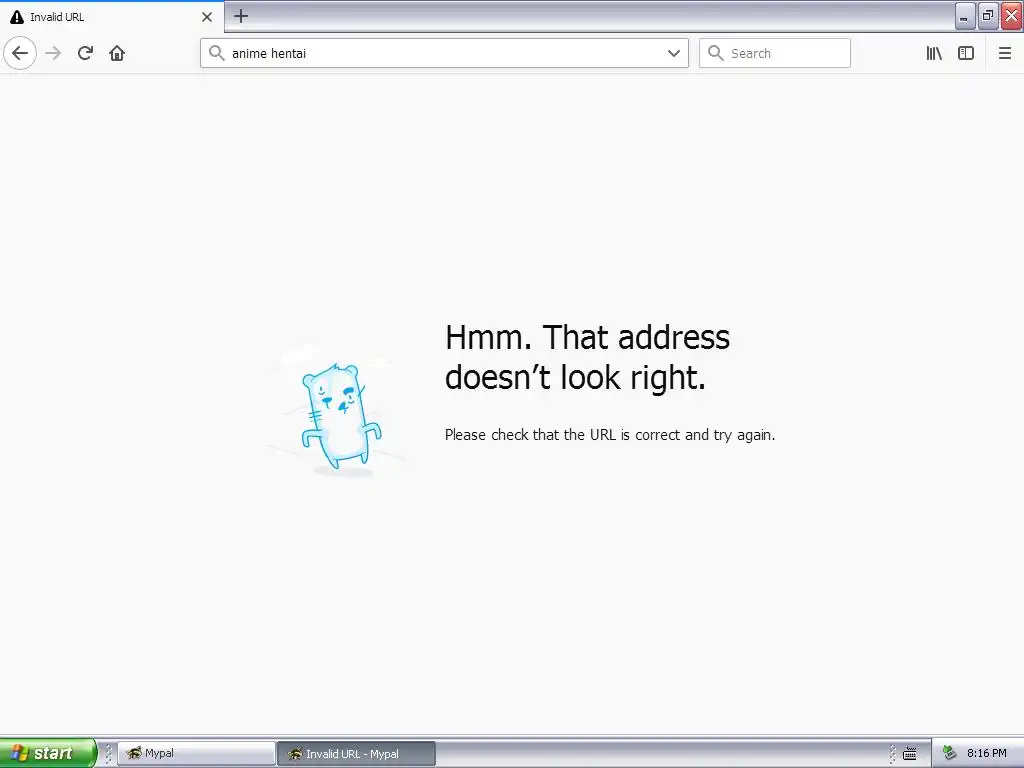Go back using the back arrow

(20, 53)
